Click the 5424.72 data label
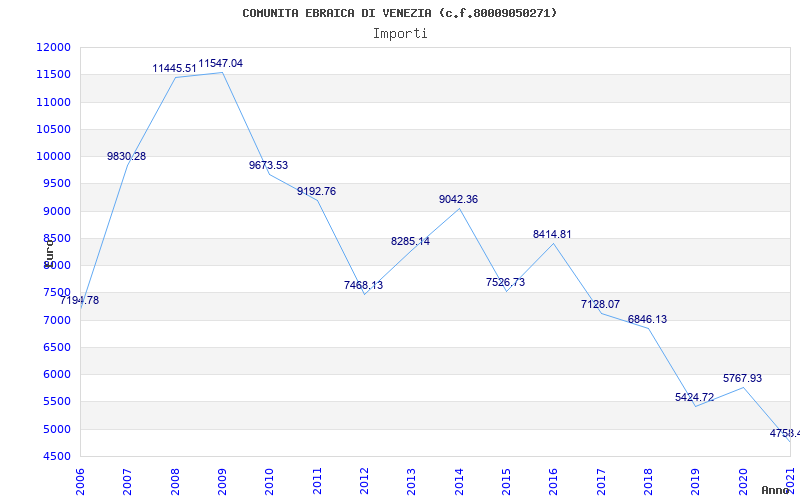Screen dimensions: 800x500 click(x=694, y=397)
